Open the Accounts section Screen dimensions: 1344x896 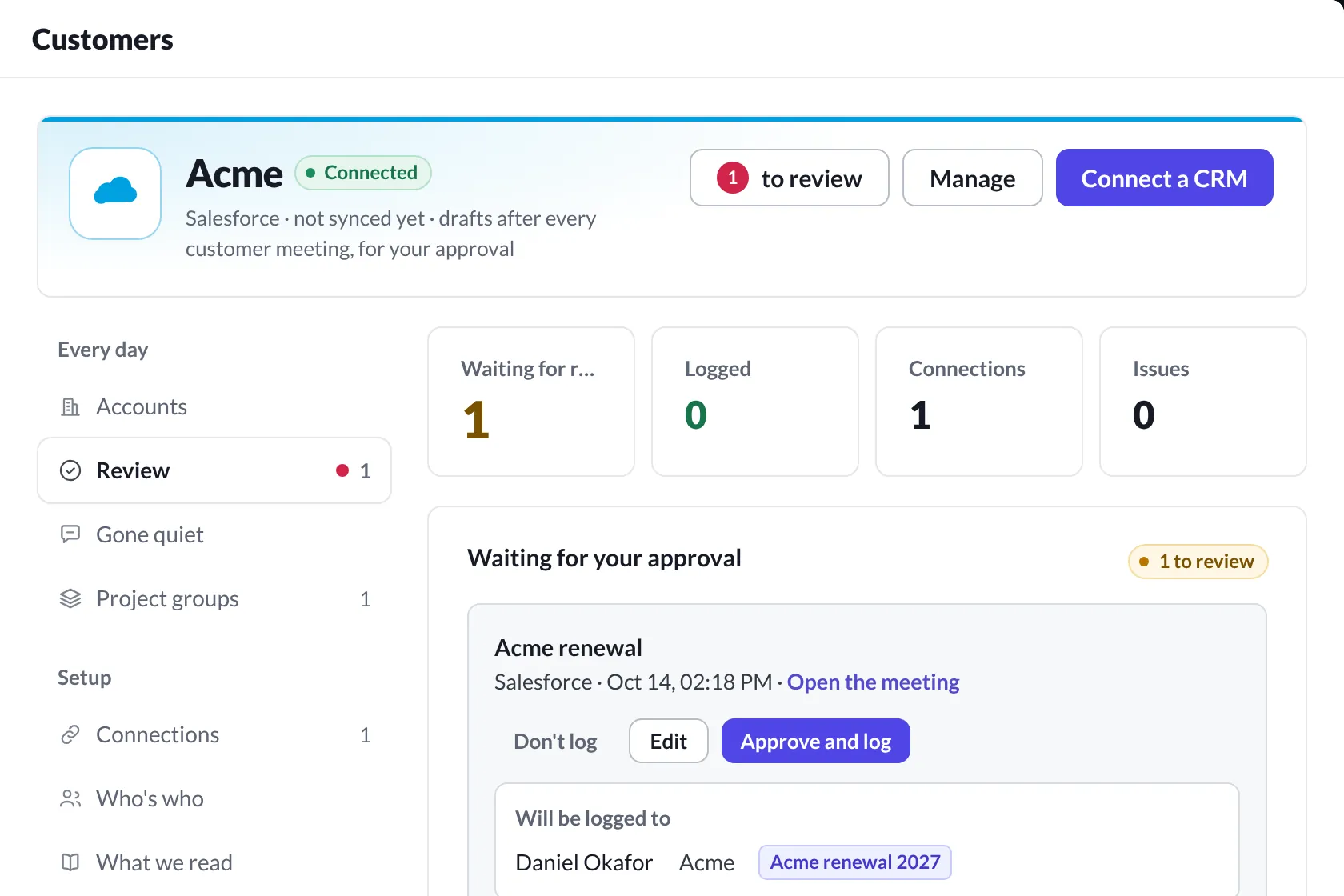click(x=214, y=406)
